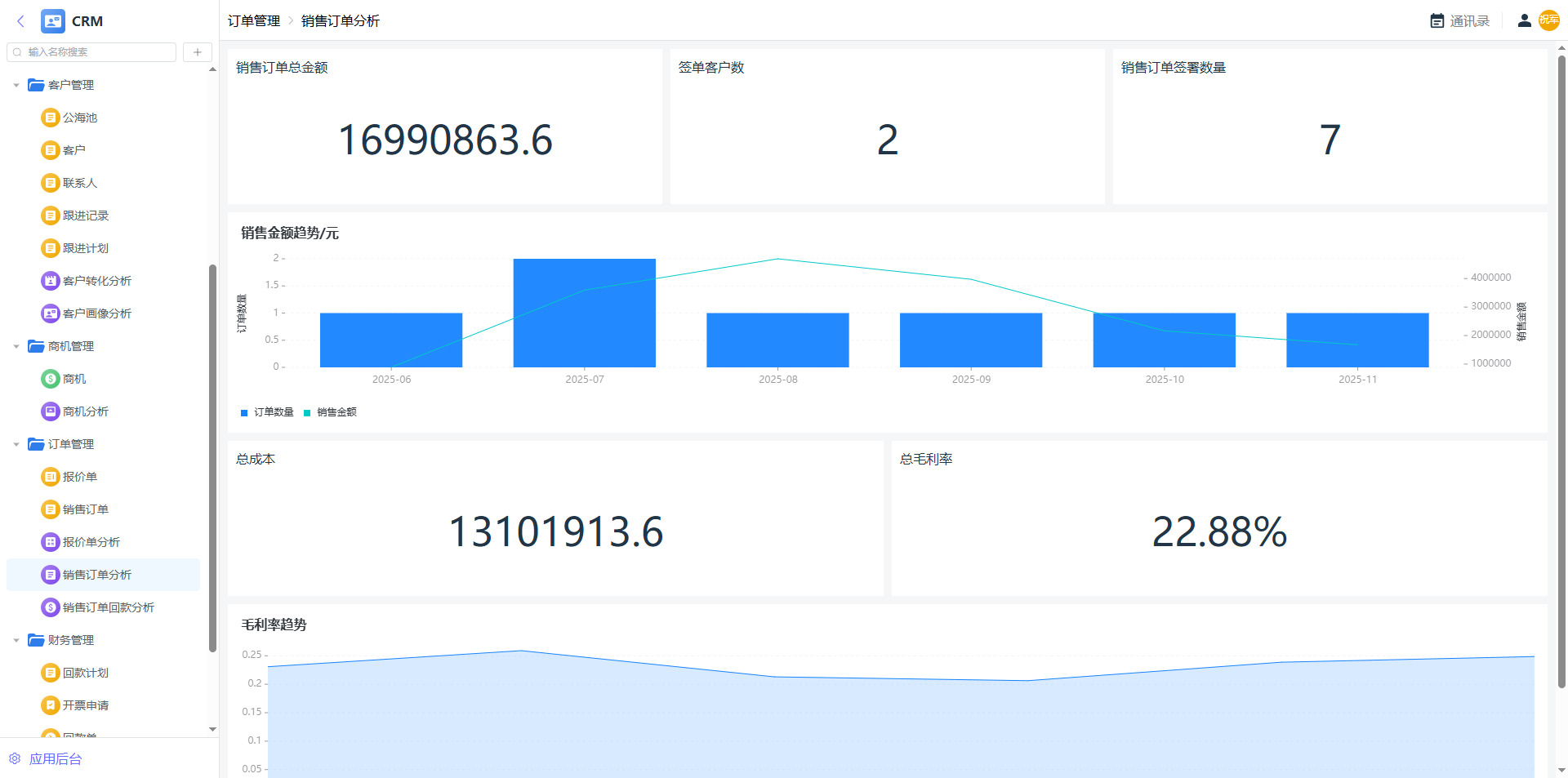Open the 公海池 sidebar icon
The height and width of the screenshot is (778, 1568).
pos(51,118)
